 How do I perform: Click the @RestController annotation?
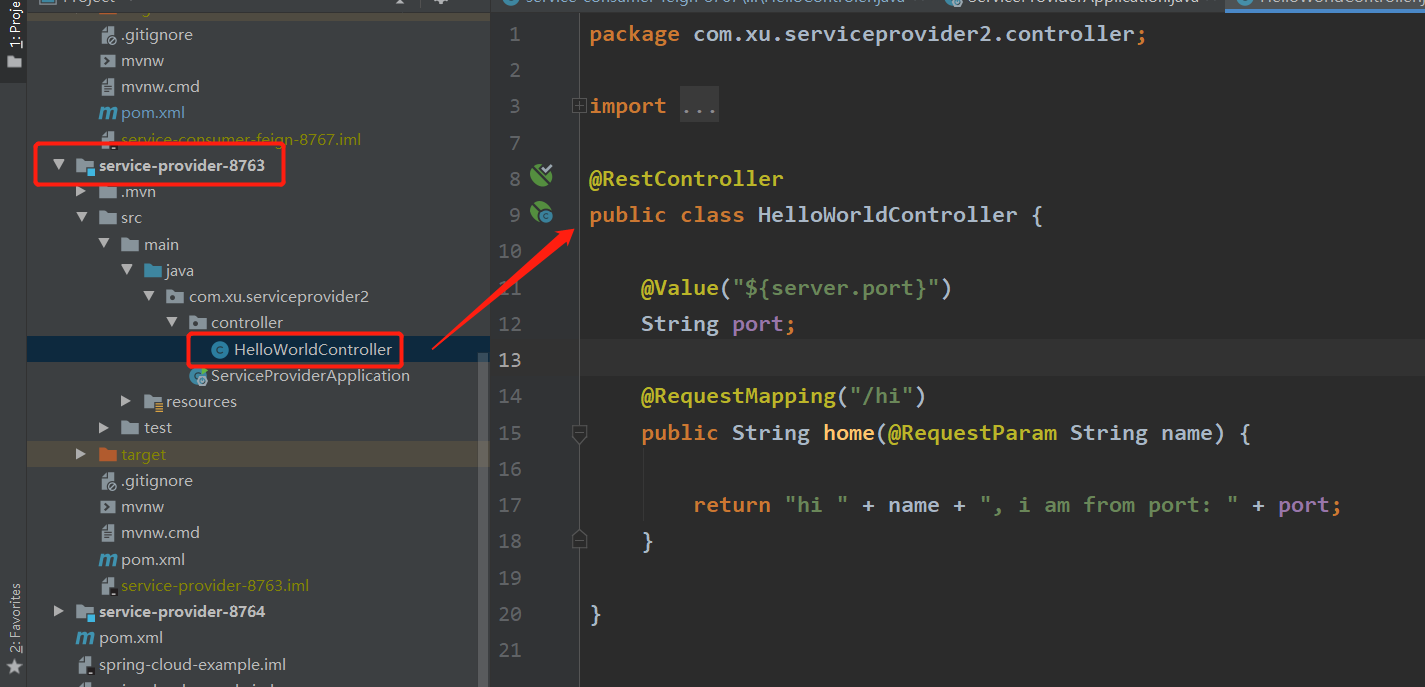[x=686, y=179]
